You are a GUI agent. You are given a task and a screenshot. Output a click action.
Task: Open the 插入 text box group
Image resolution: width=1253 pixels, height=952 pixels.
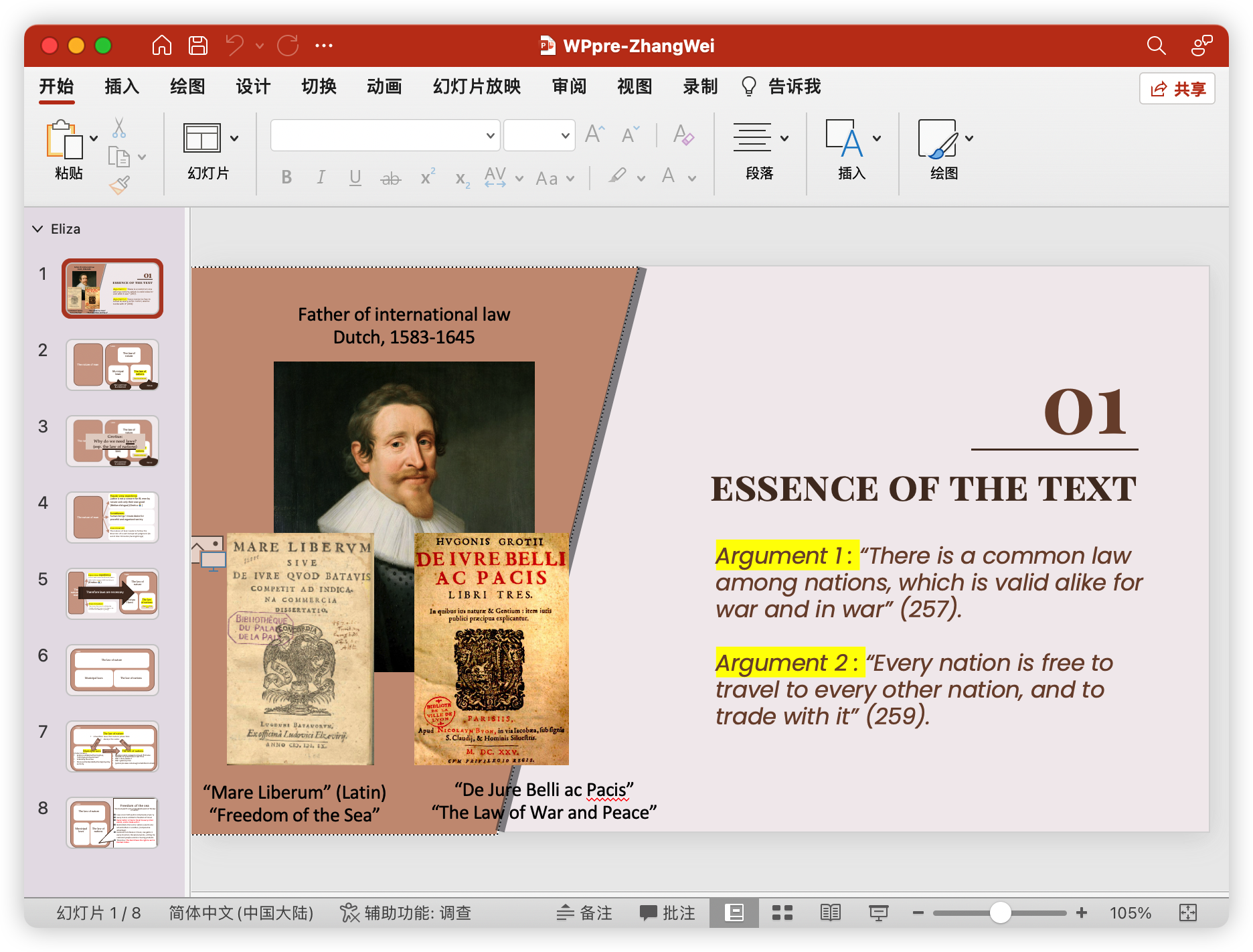click(x=852, y=150)
